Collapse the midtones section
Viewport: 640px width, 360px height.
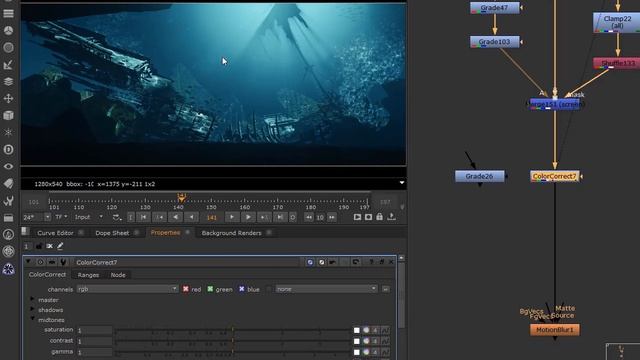[32, 319]
